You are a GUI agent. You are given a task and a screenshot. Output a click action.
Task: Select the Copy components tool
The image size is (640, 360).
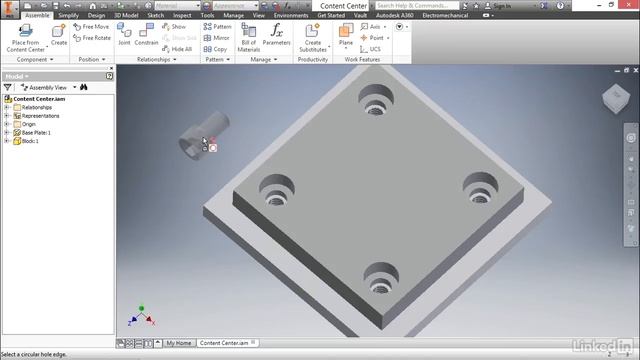(x=215, y=49)
